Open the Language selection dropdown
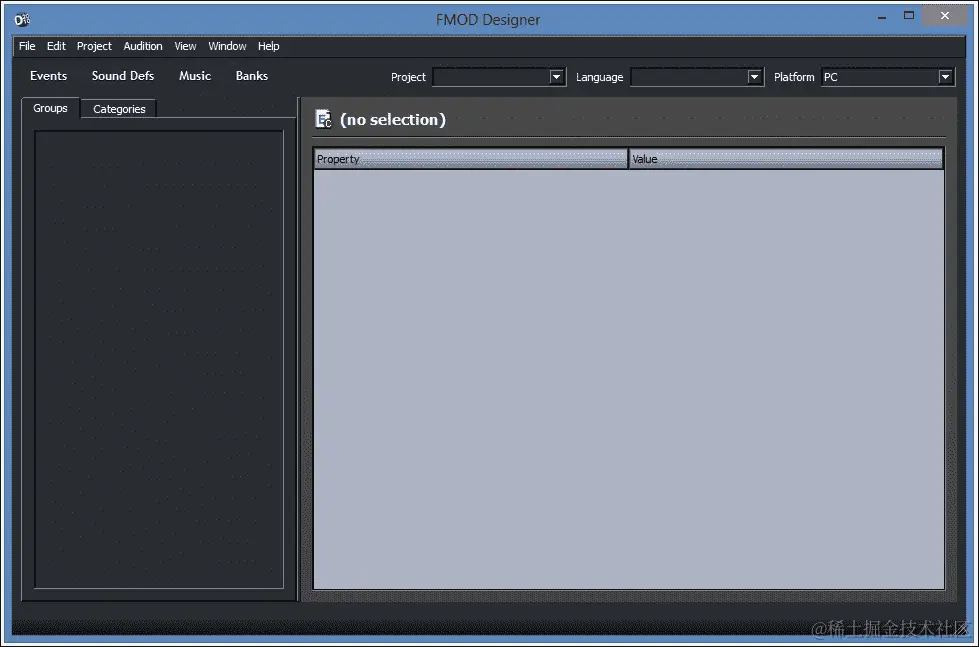The image size is (979, 647). 754,77
